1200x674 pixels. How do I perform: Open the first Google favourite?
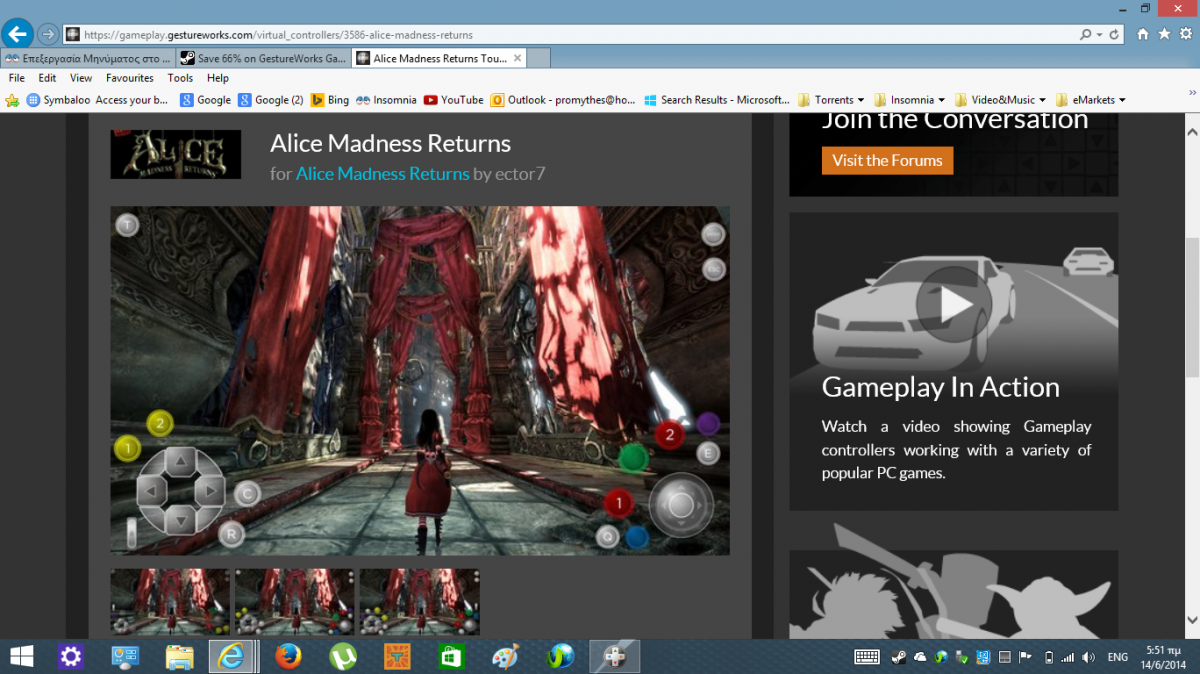[x=205, y=100]
